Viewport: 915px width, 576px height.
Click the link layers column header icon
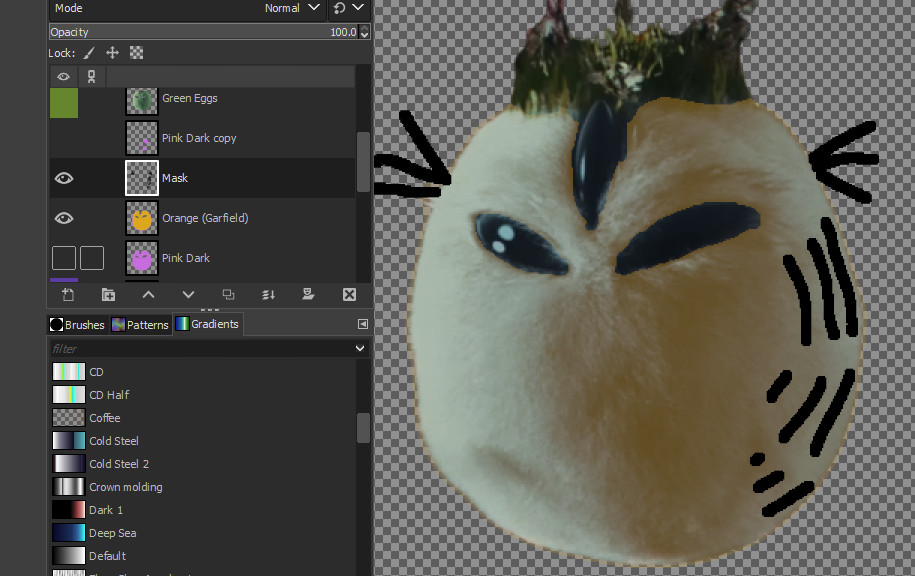[x=92, y=76]
